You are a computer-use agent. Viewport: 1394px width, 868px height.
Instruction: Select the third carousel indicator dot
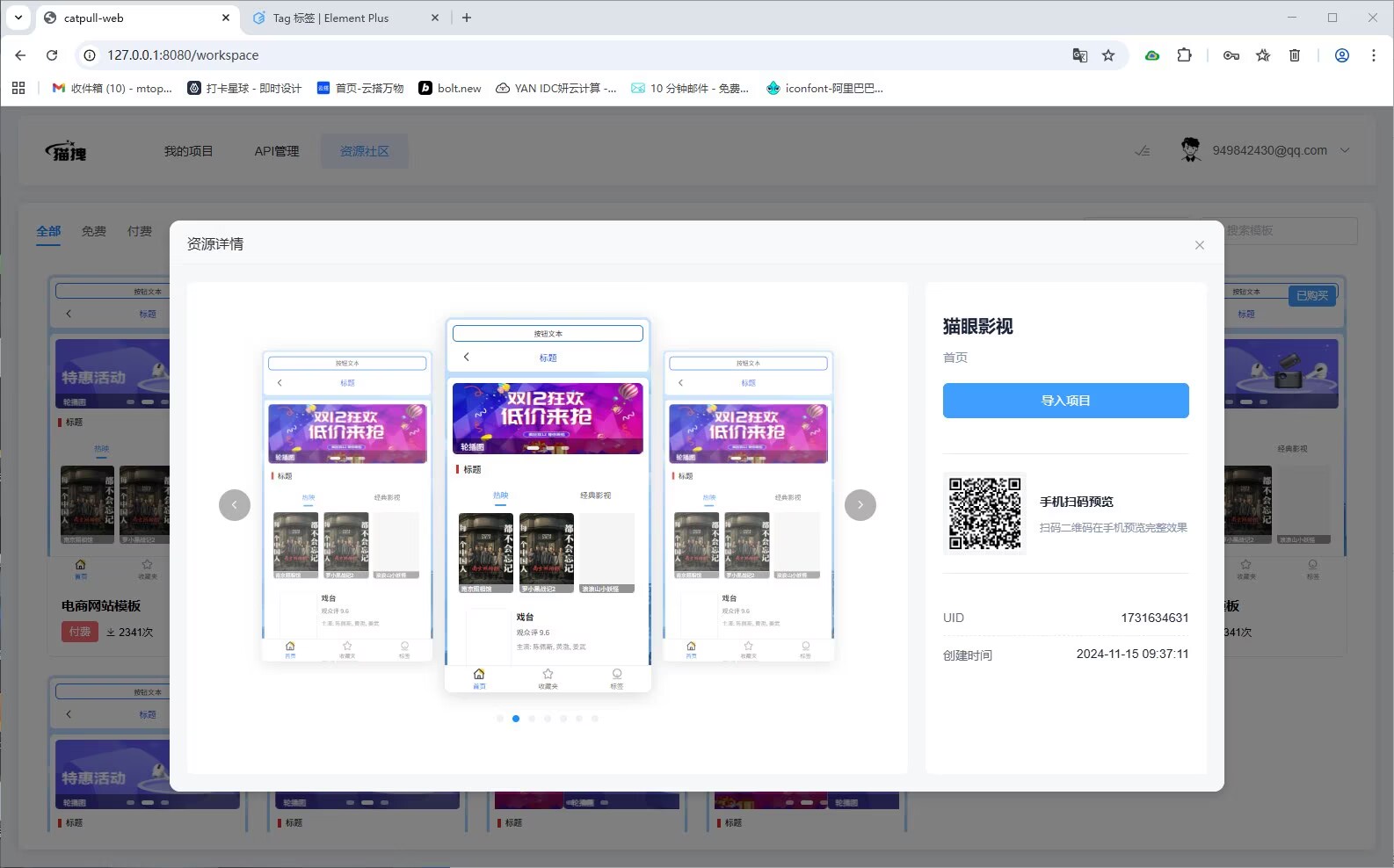[532, 719]
